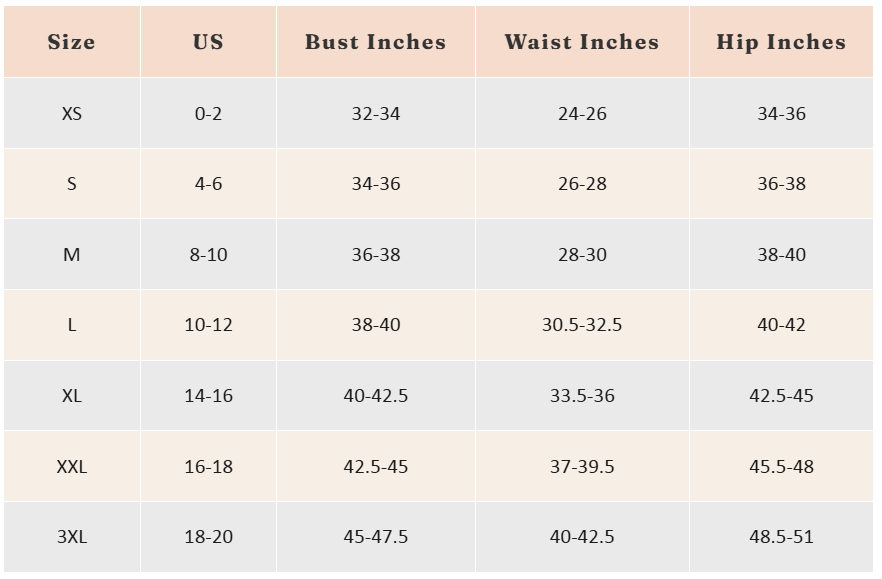The width and height of the screenshot is (882, 579).
Task: Select the XXL size row label
Action: tap(71, 467)
